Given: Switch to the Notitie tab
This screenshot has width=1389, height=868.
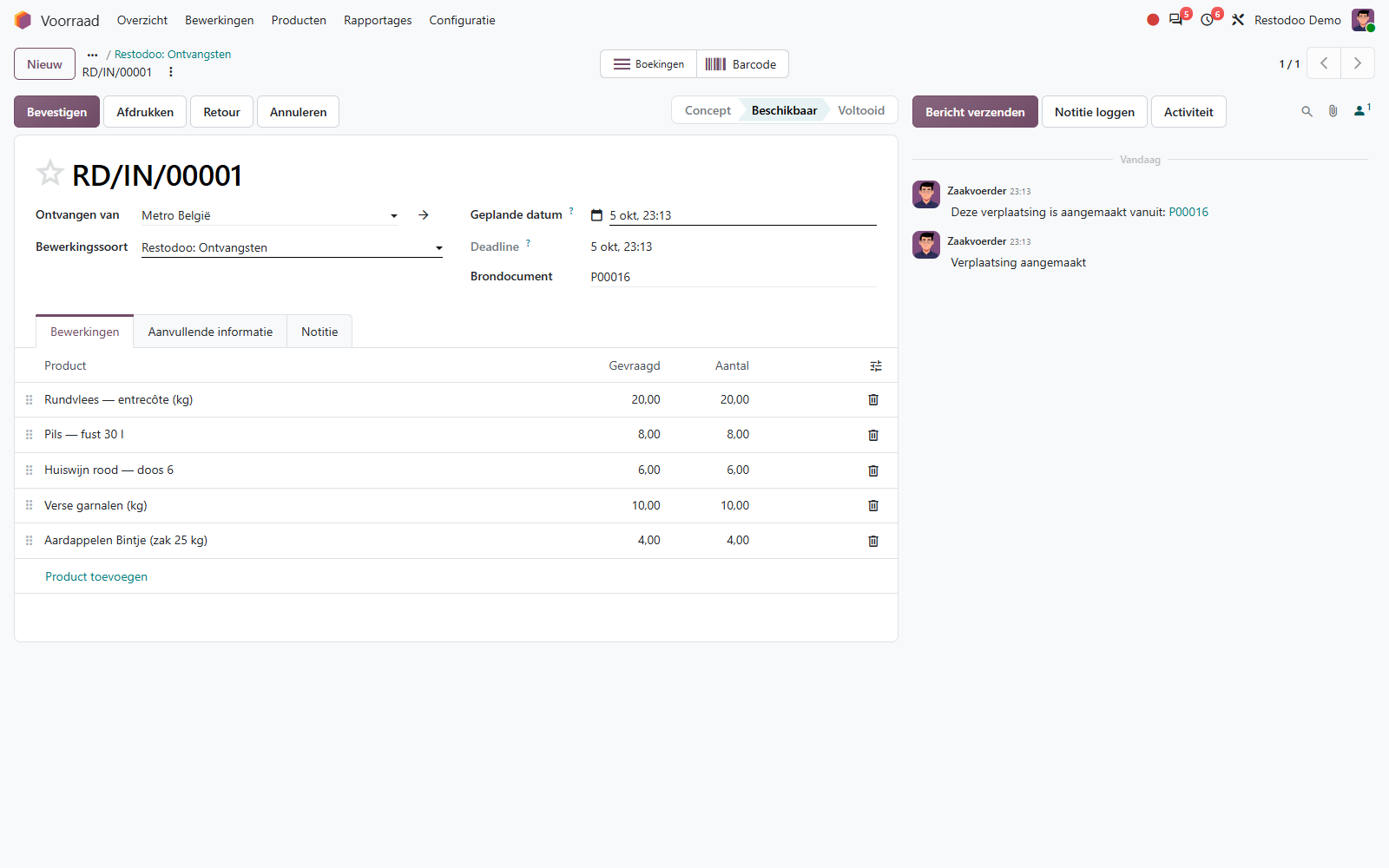Looking at the screenshot, I should [x=319, y=332].
